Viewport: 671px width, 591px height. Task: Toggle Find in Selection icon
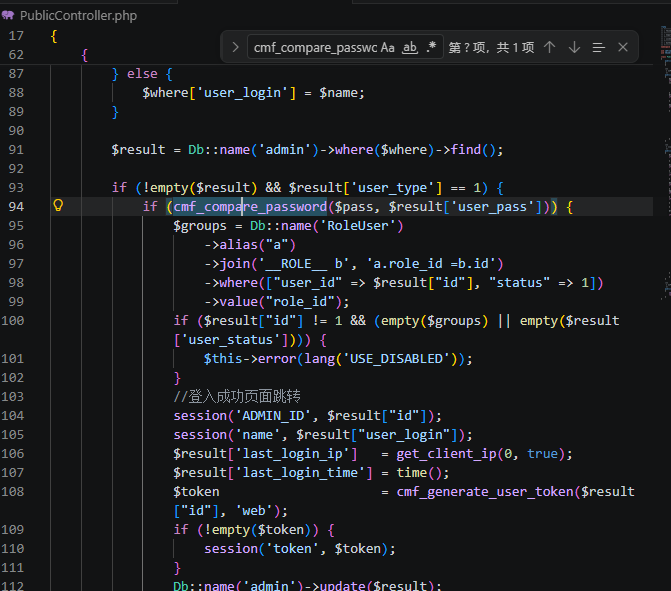599,47
